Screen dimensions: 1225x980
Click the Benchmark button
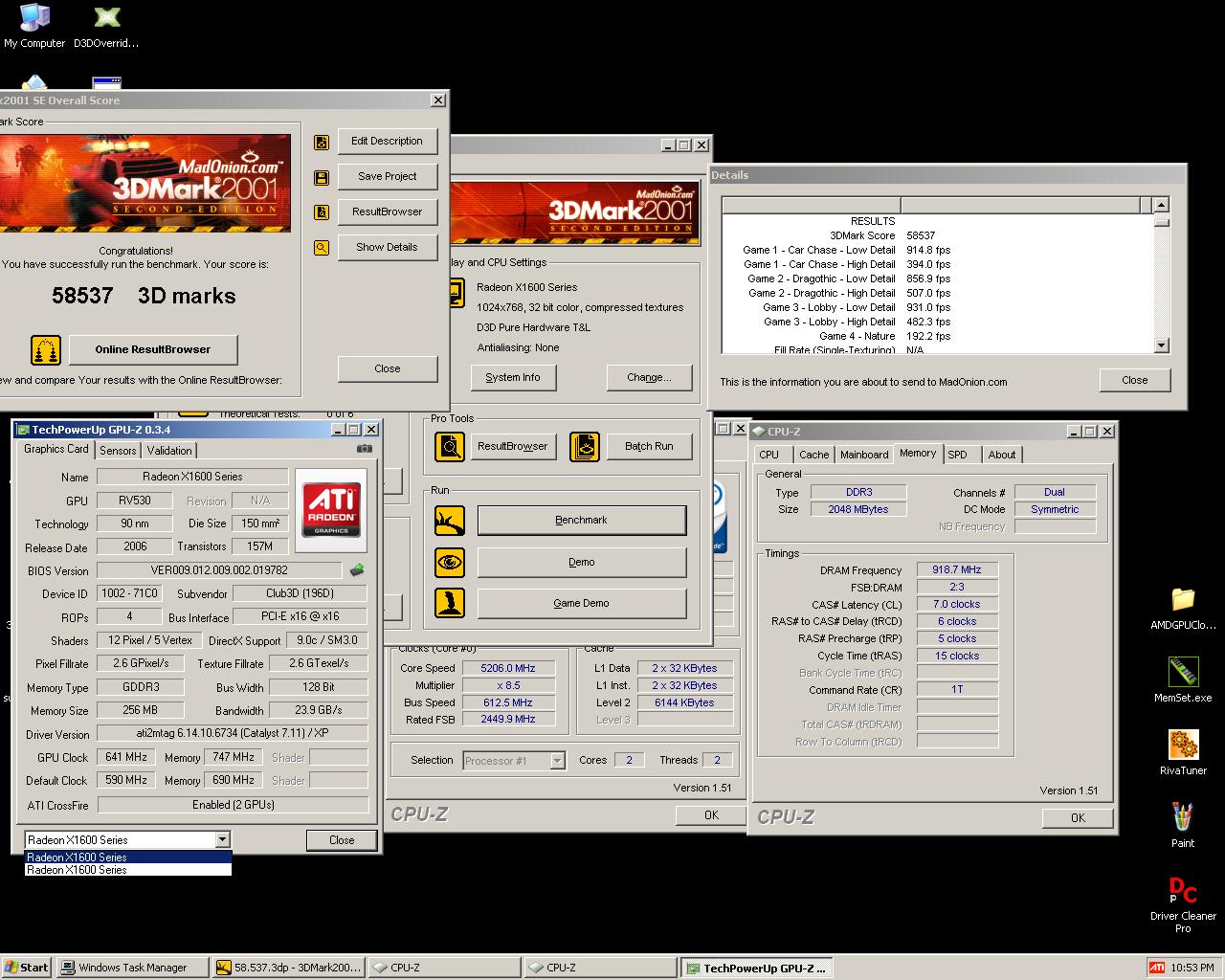click(582, 521)
